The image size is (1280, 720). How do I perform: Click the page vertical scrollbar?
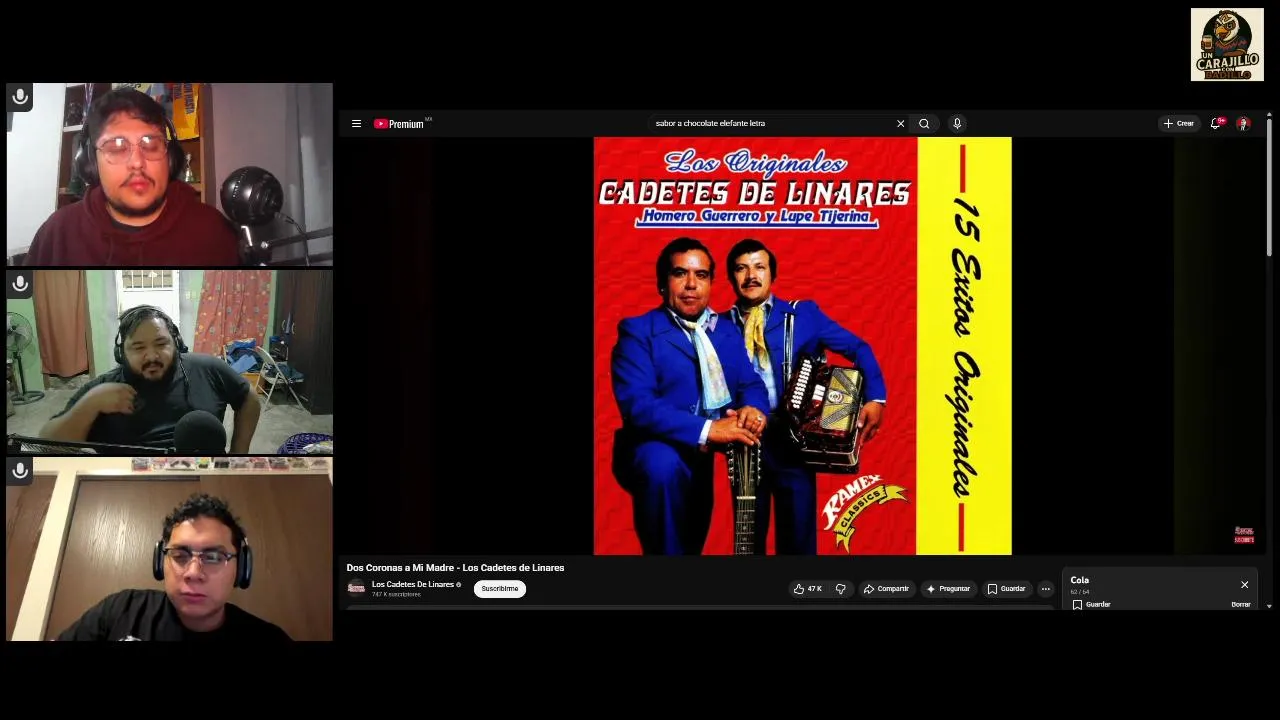tap(1269, 188)
